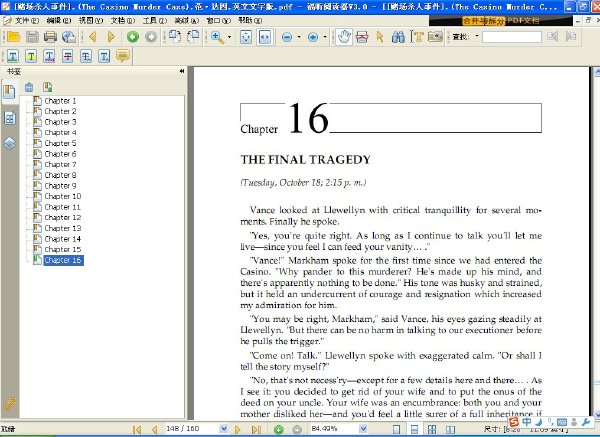The width and height of the screenshot is (600, 437).
Task: Click the Print icon
Action: pyautogui.click(x=50, y=37)
